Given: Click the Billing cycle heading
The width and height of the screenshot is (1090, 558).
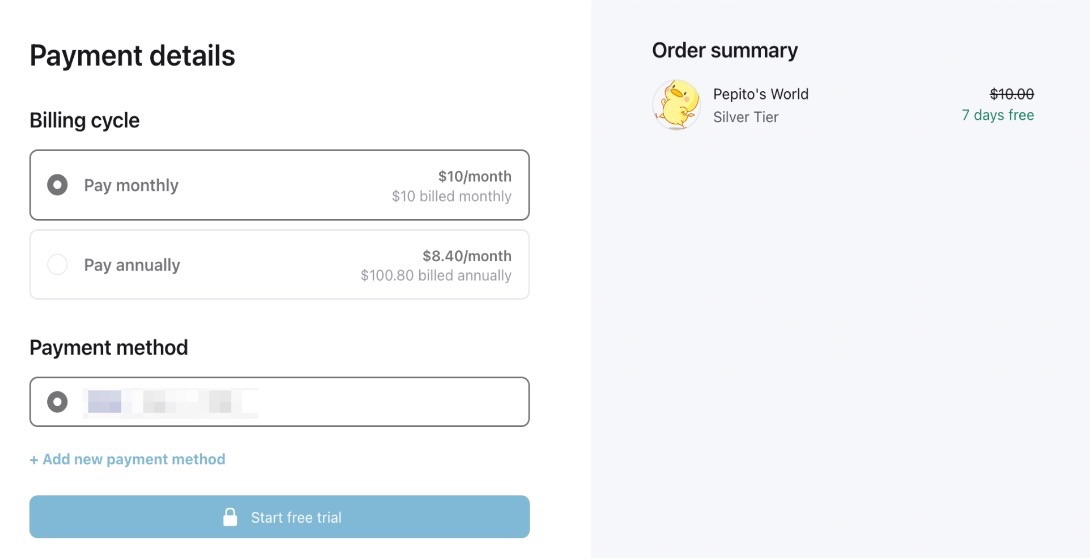Looking at the screenshot, I should [84, 121].
